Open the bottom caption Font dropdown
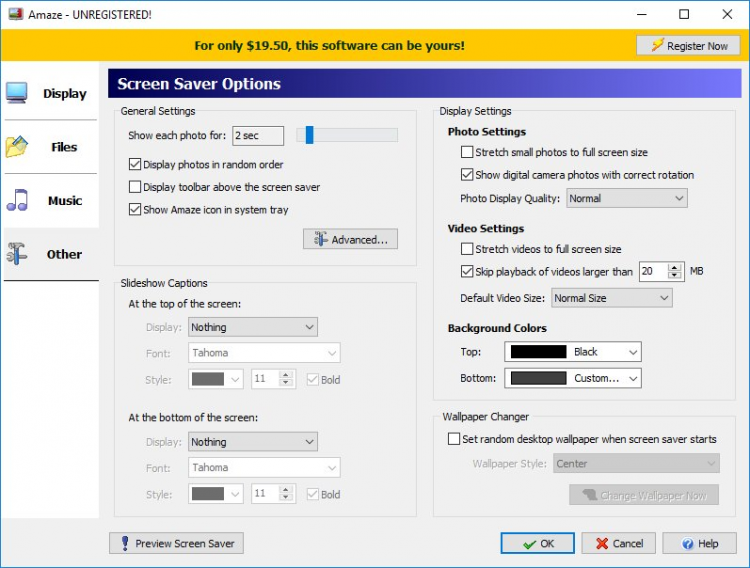Screen dimensions: 750x568 [x=264, y=468]
